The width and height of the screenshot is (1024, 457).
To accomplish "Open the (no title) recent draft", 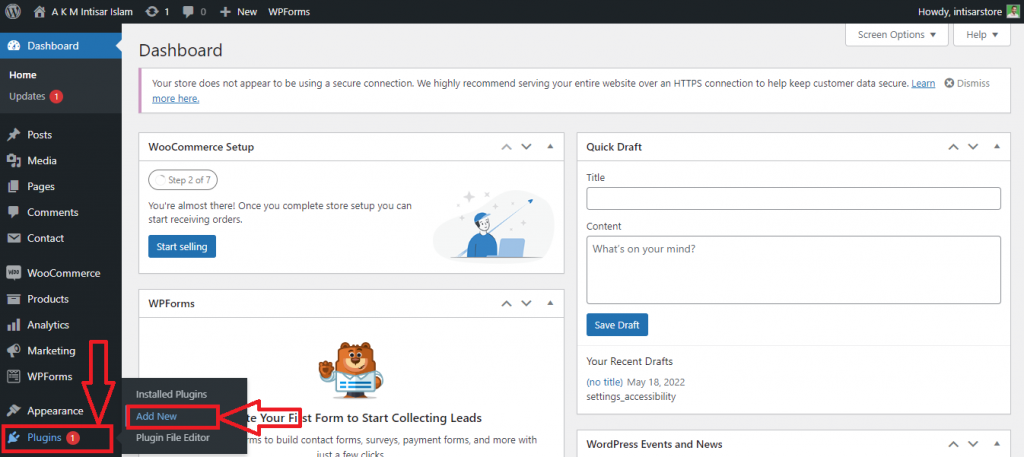I will pyautogui.click(x=605, y=382).
